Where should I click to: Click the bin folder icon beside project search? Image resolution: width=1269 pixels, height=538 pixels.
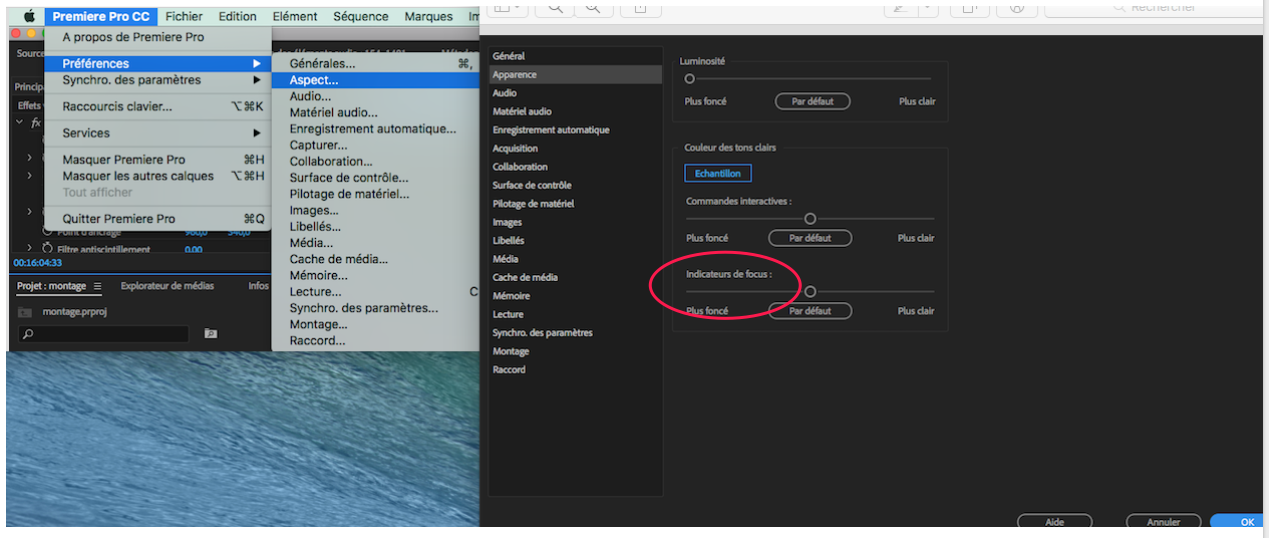tap(211, 334)
